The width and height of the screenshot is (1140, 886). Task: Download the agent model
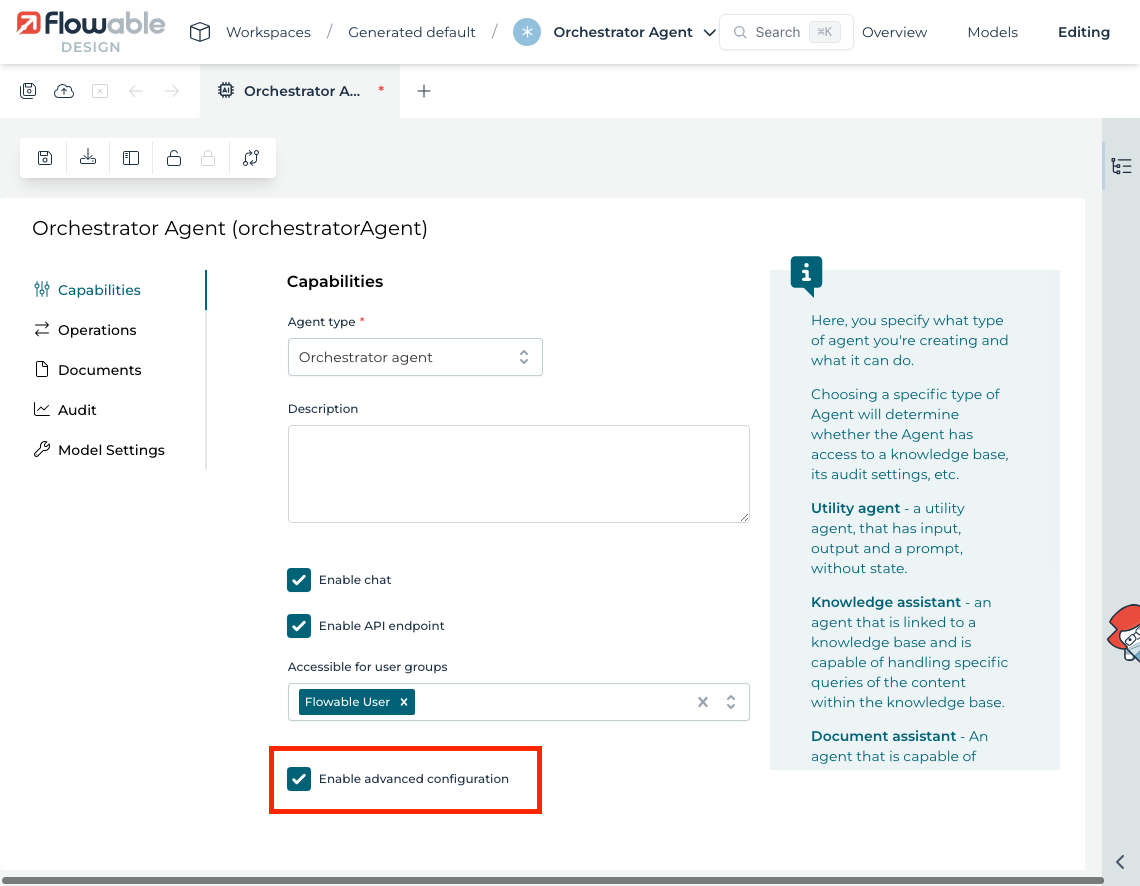87,157
